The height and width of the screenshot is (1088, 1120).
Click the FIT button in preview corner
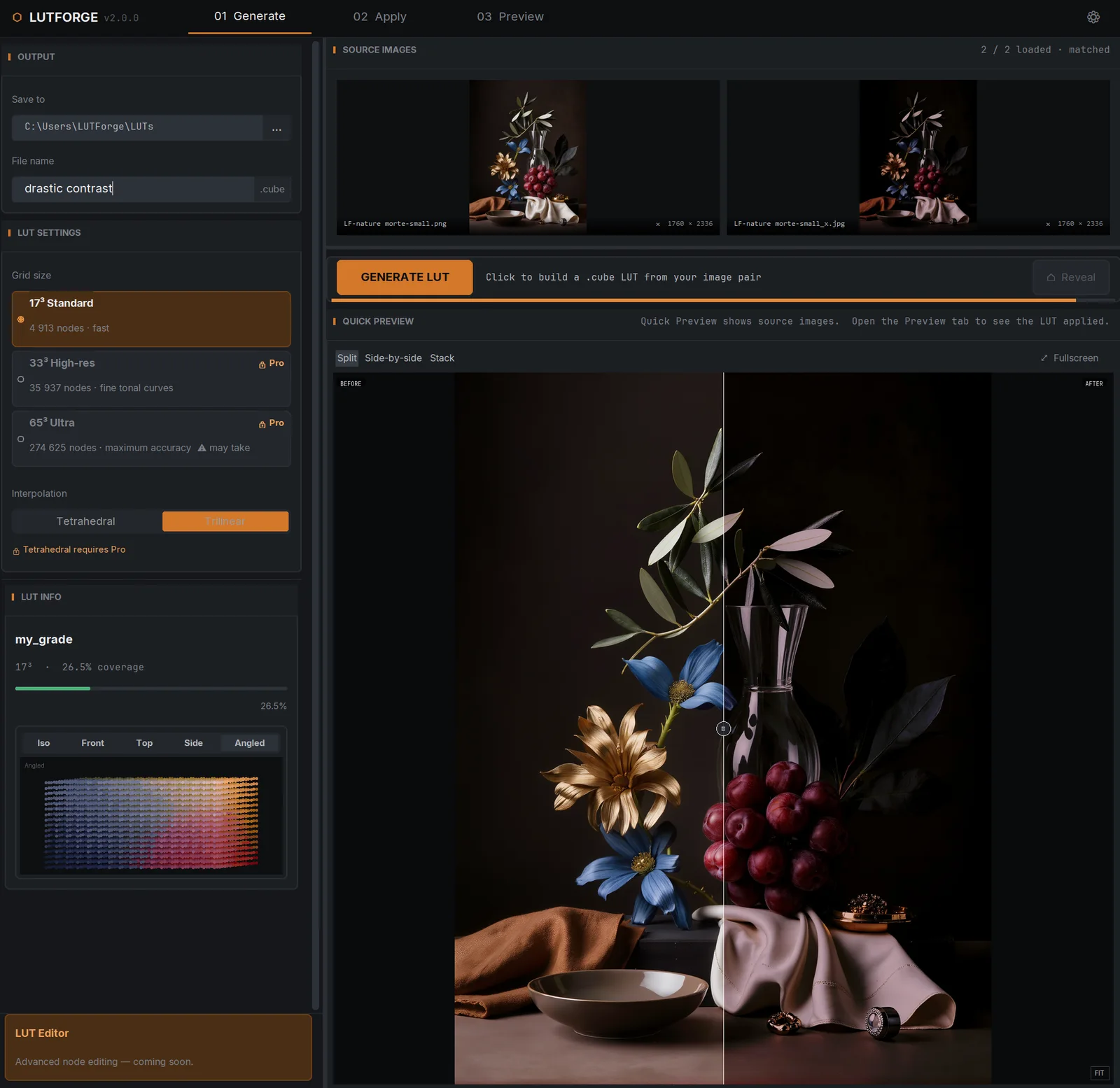pos(1100,1073)
